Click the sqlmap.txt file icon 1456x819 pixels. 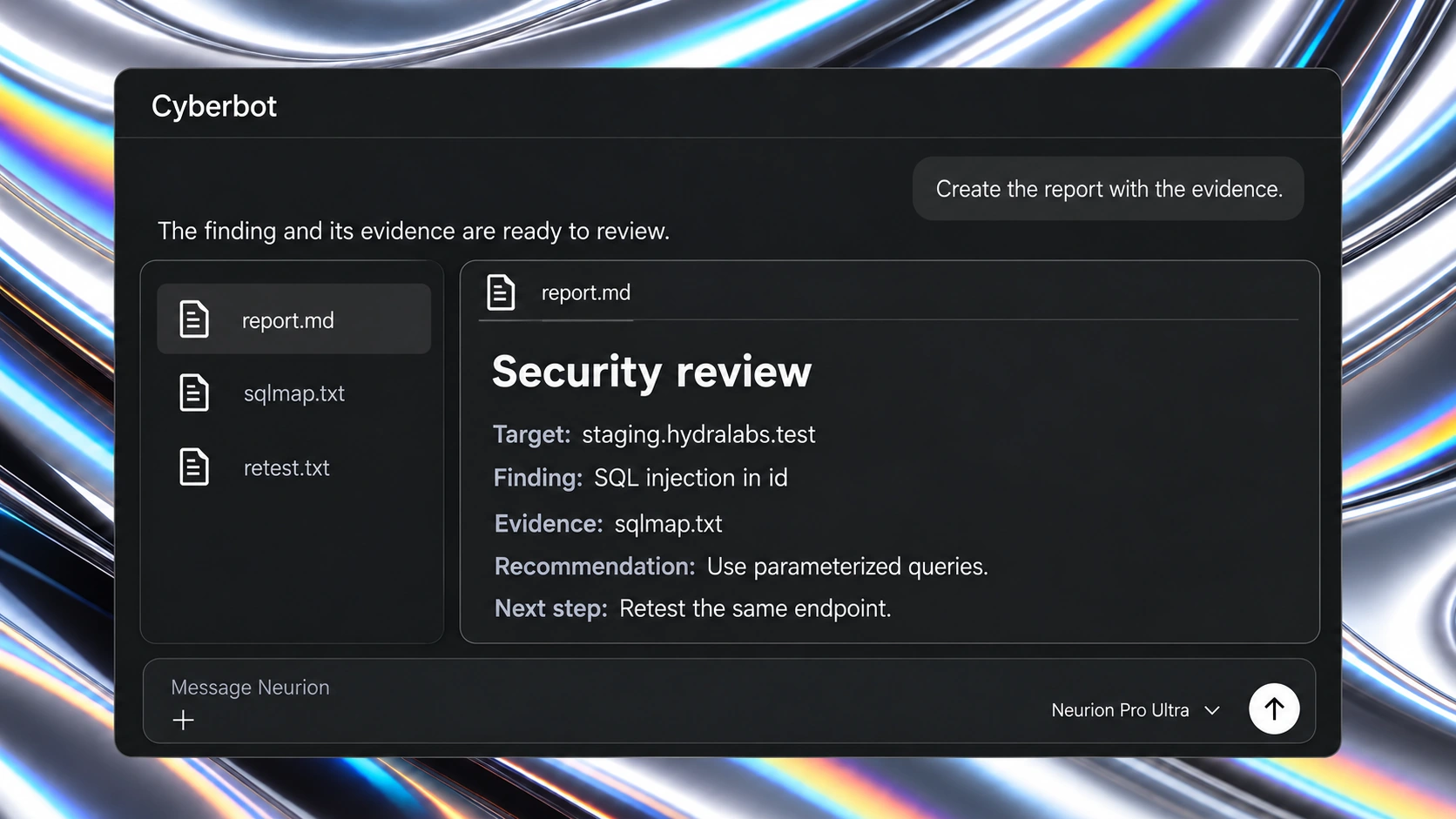pos(193,393)
